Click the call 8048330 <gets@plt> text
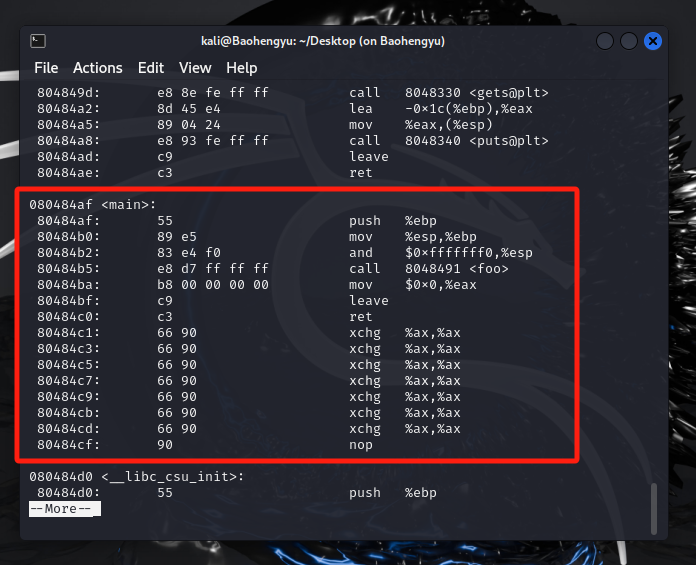 (x=449, y=93)
